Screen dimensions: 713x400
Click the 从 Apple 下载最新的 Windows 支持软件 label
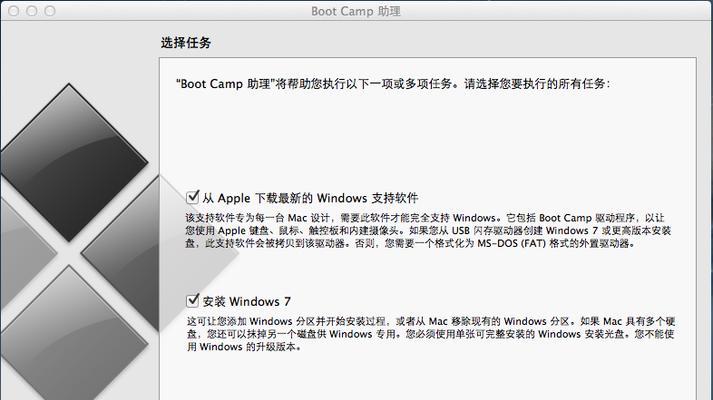pos(310,198)
